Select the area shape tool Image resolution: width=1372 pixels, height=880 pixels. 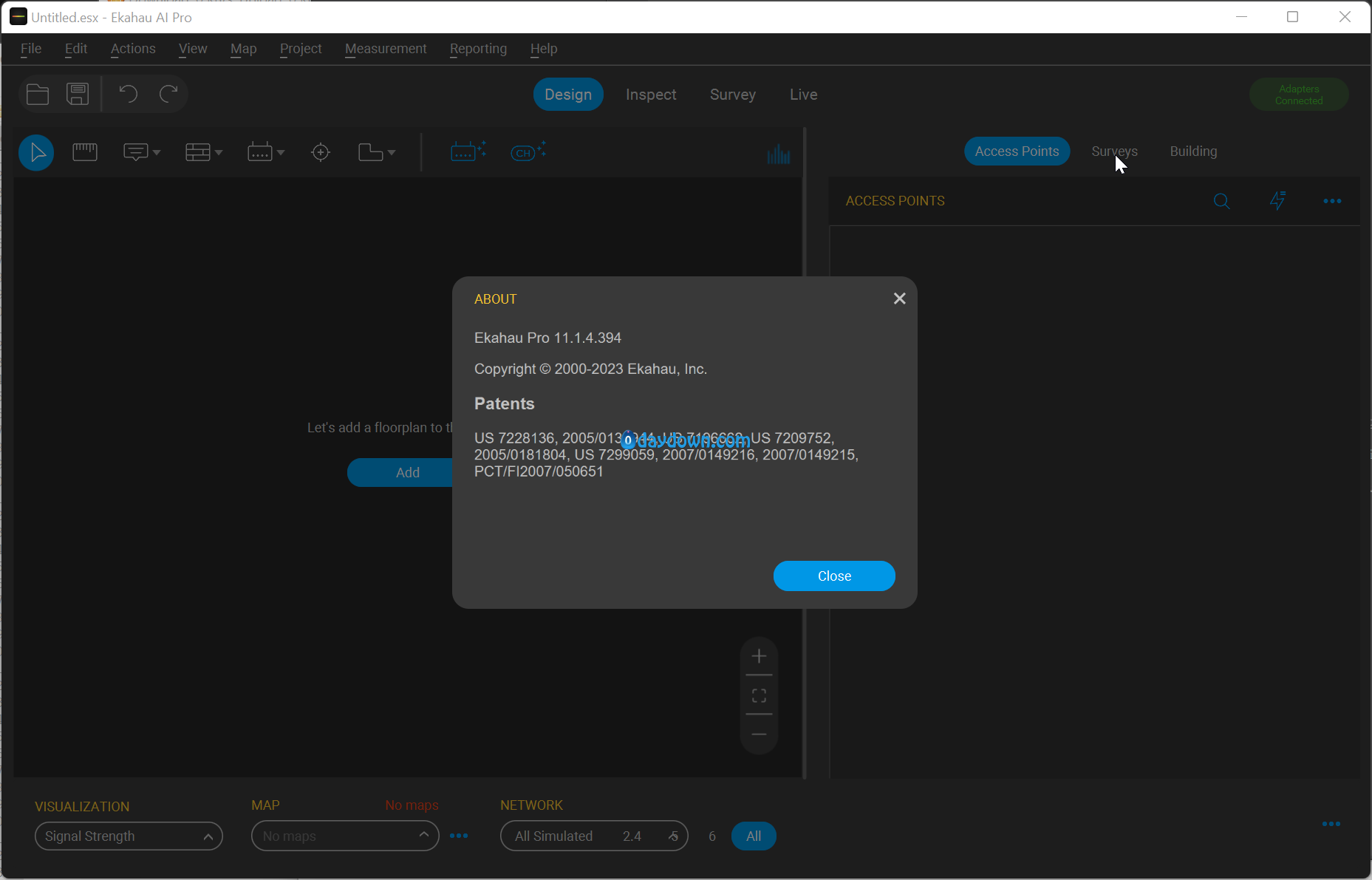click(371, 152)
